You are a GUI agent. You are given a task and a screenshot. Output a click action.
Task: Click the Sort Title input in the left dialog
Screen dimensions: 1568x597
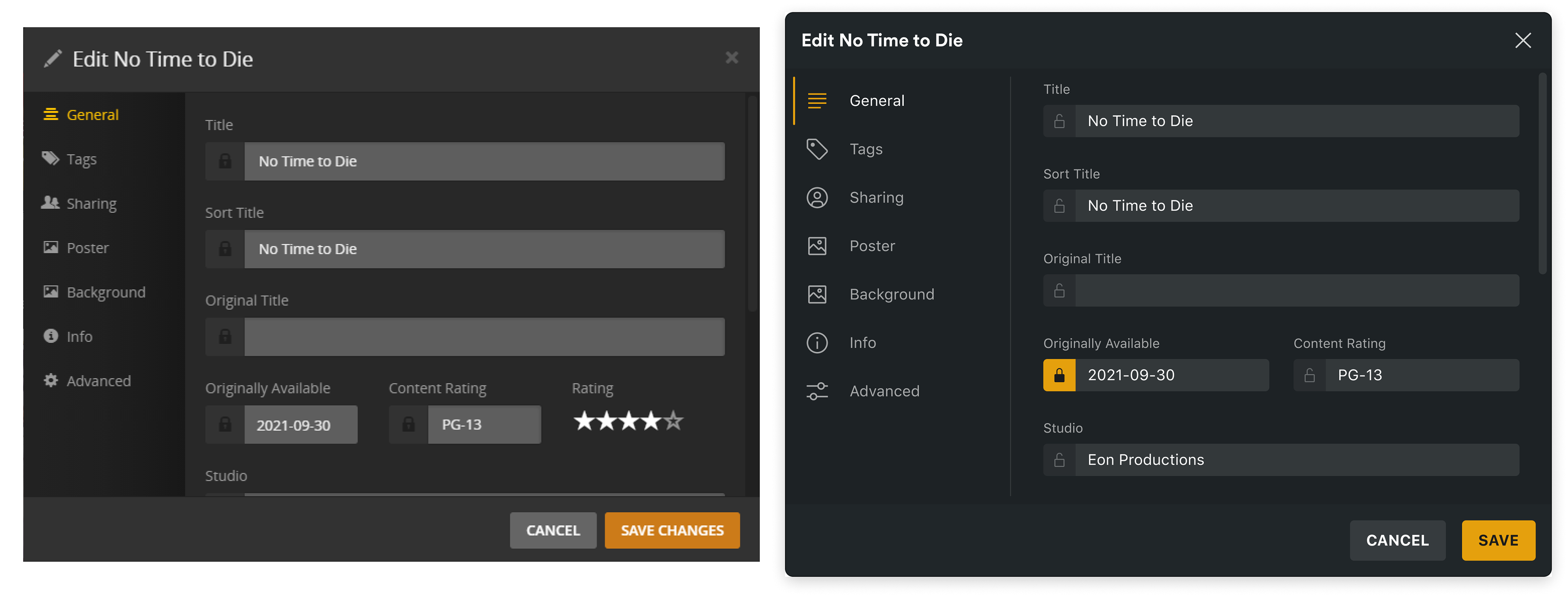pos(485,249)
